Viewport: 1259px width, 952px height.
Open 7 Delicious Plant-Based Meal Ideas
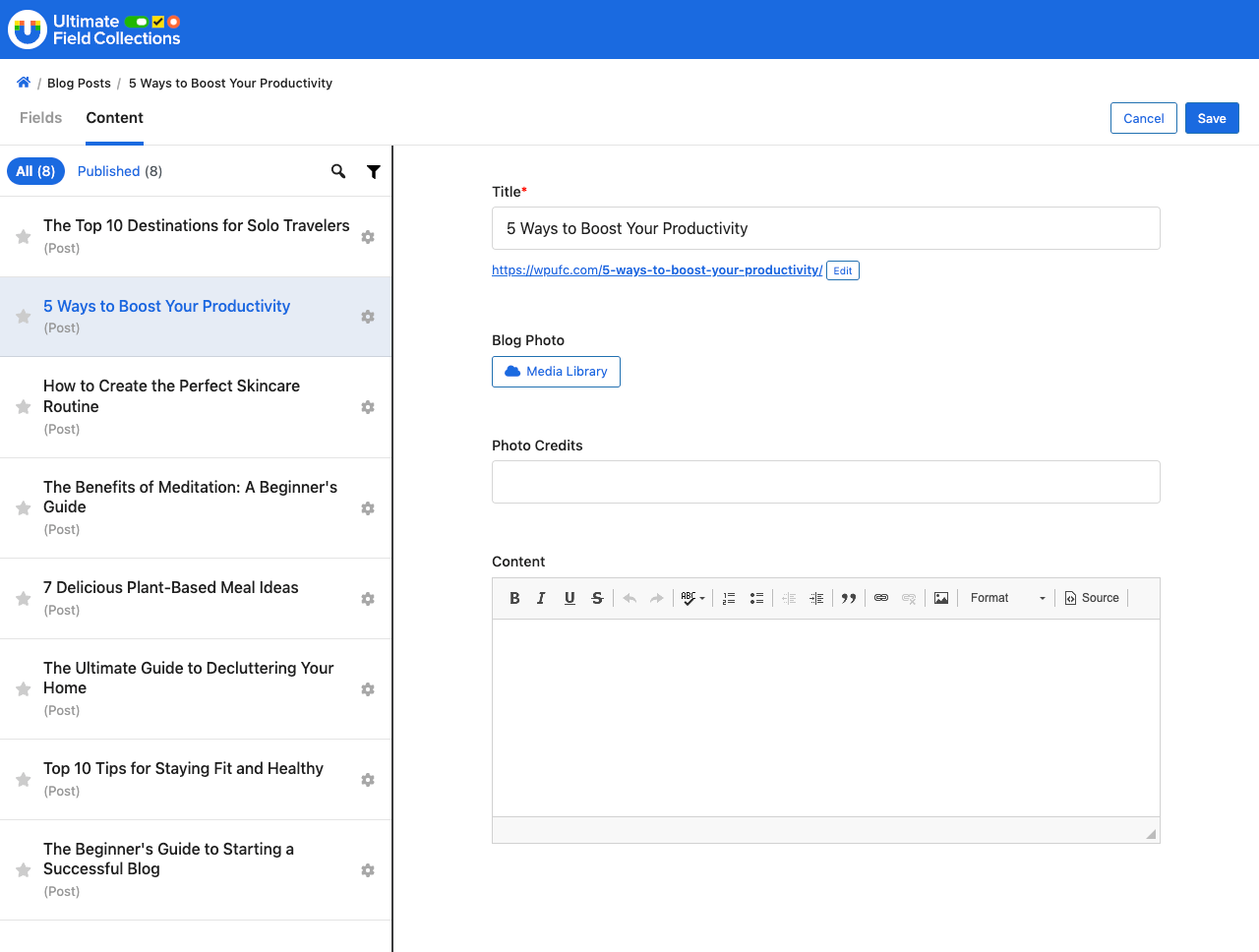[171, 588]
